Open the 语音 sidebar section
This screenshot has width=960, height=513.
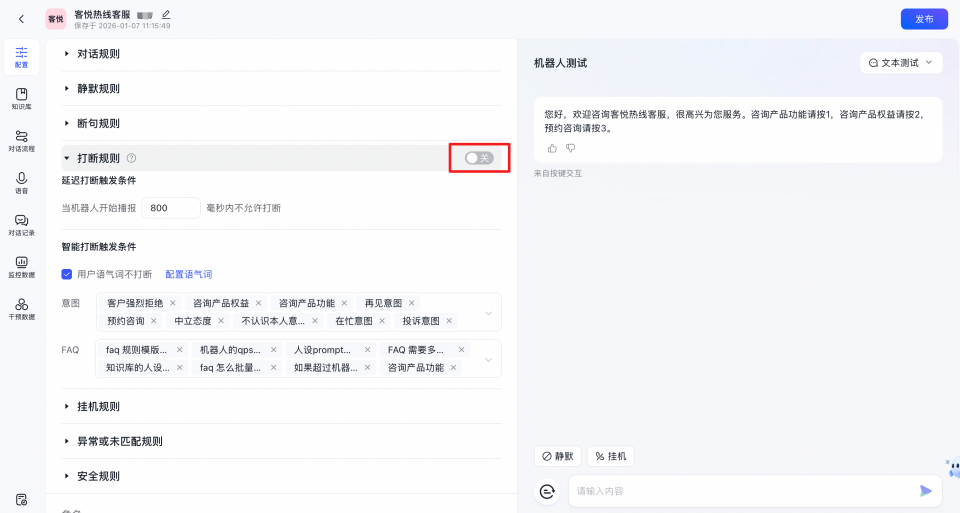pyautogui.click(x=21, y=183)
